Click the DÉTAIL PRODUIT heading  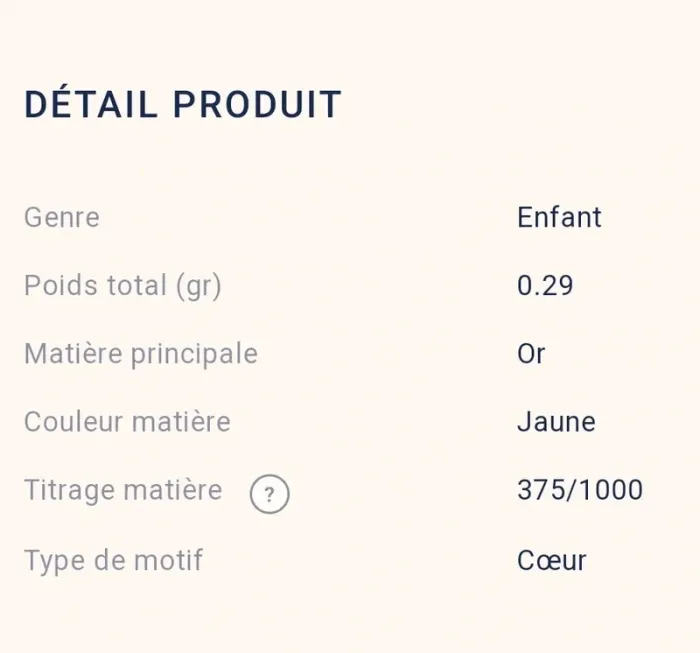(x=183, y=105)
